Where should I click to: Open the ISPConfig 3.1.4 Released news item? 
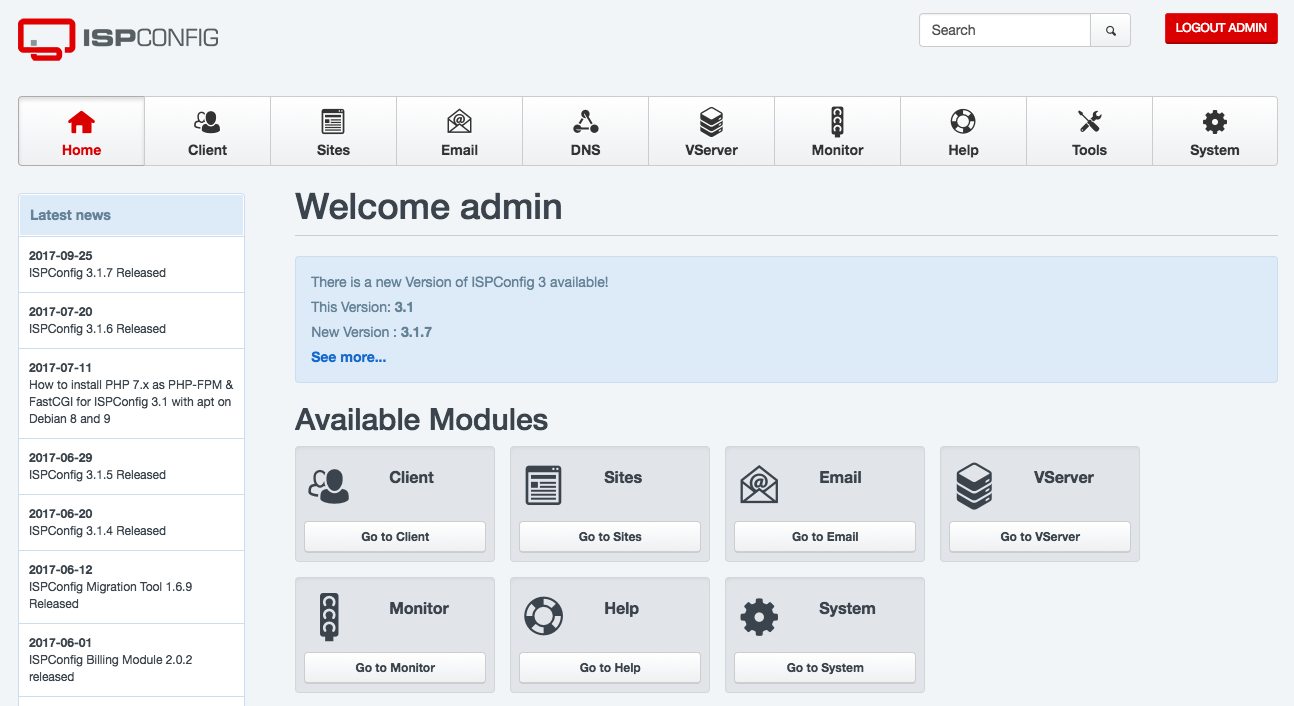coord(131,522)
